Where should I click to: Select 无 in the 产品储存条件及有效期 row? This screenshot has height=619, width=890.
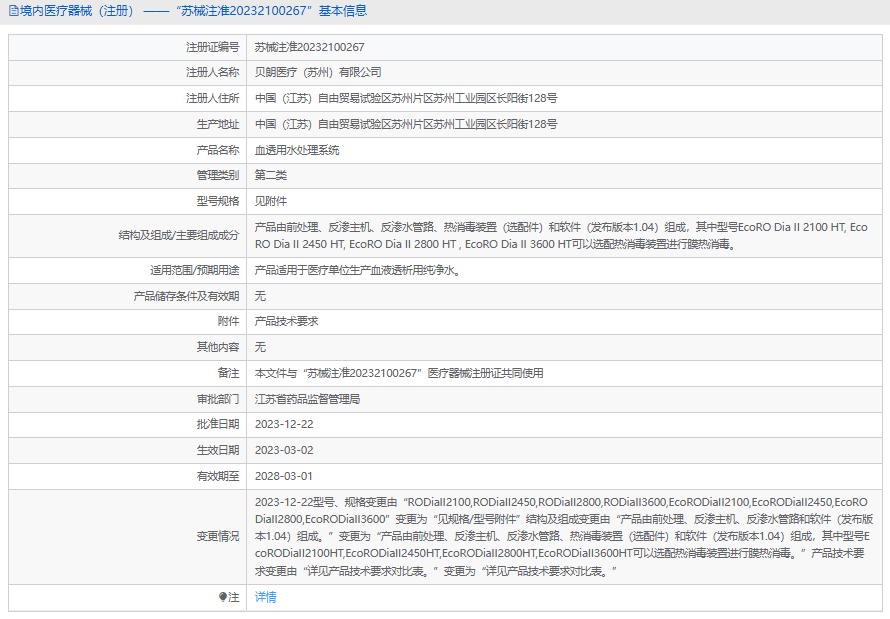click(260, 296)
